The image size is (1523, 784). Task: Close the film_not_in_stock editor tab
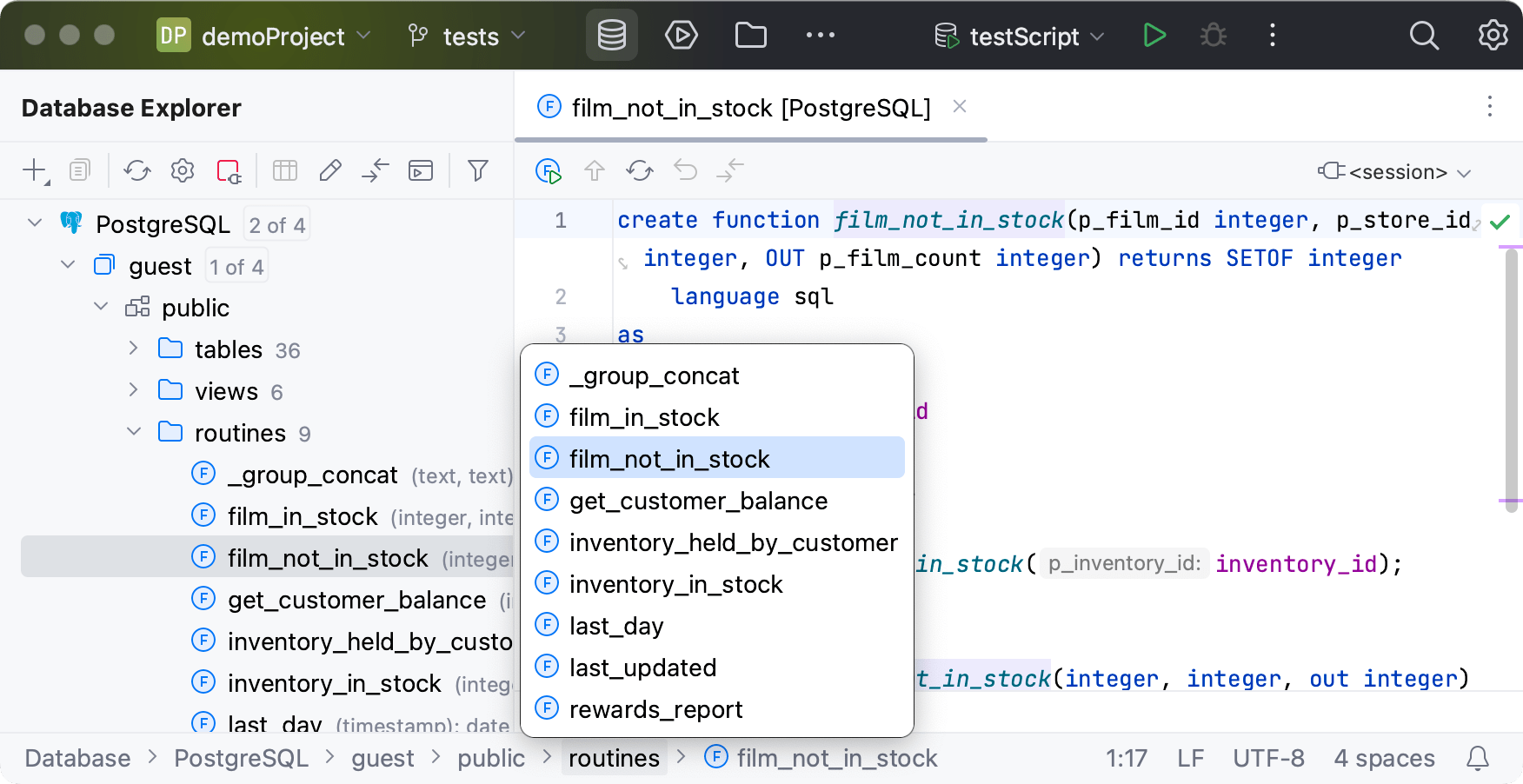point(960,107)
